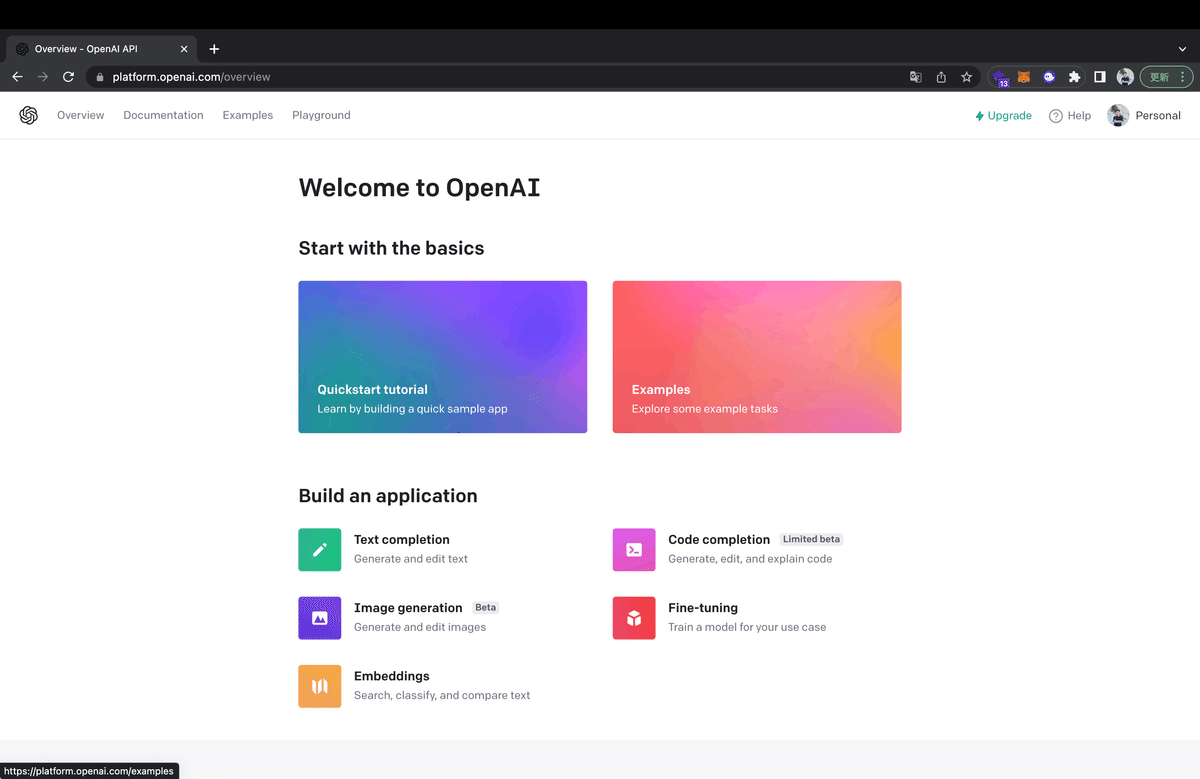Click the 'Welcome to OpenAI' heading

(x=419, y=188)
